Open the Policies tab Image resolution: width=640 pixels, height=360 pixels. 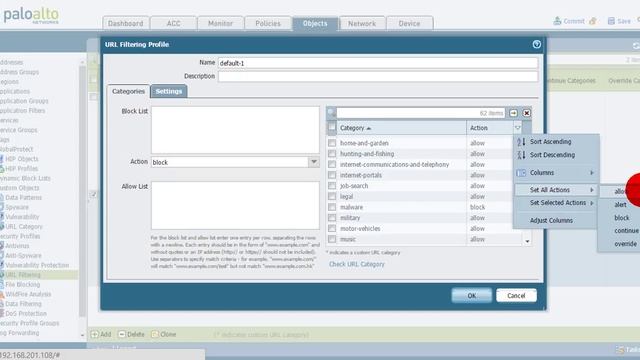[x=268, y=23]
